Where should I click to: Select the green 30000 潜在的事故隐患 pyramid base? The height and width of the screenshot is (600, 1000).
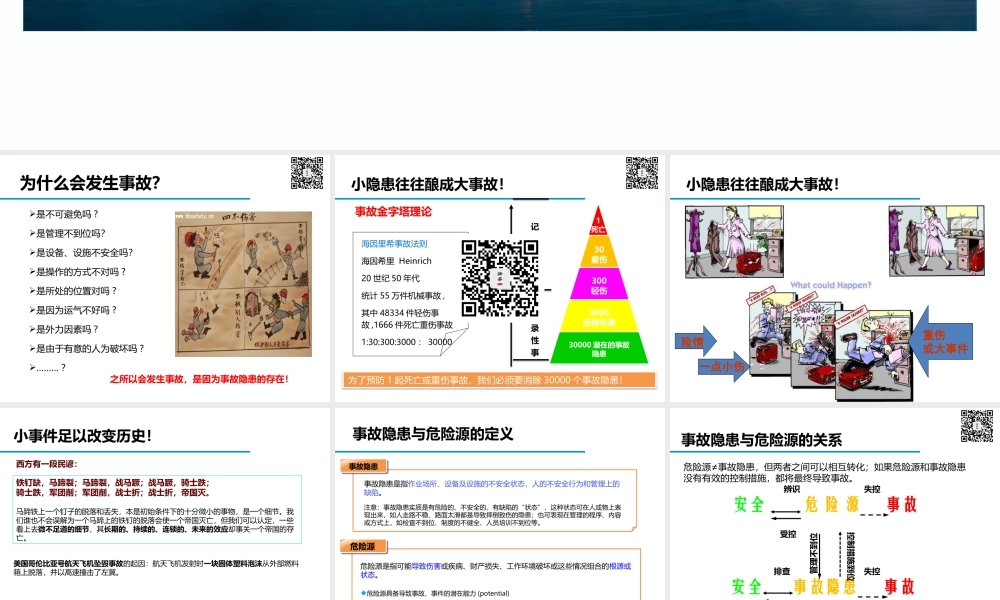(x=599, y=347)
